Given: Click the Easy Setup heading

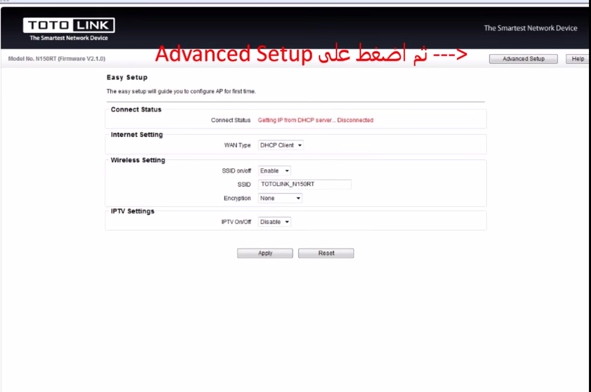Looking at the screenshot, I should click(127, 78).
